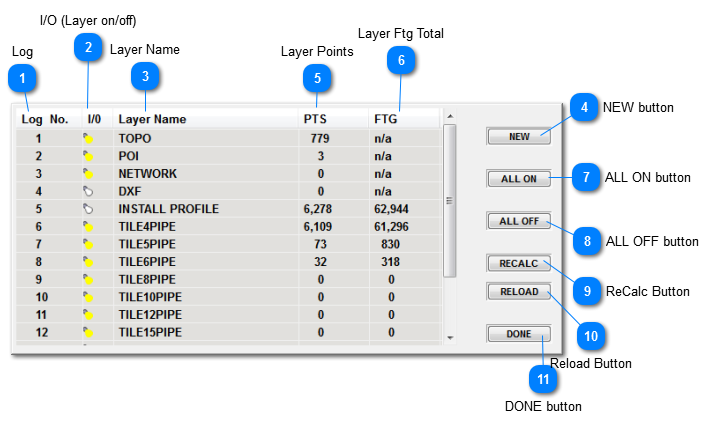715x430 pixels.
Task: Select the TILE4PIPE layer name
Action: 147,227
